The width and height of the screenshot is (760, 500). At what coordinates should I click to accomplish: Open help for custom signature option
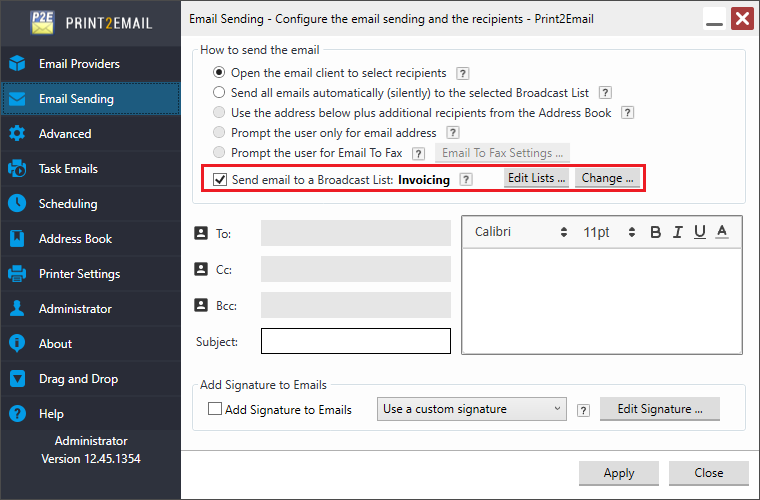[x=583, y=410]
